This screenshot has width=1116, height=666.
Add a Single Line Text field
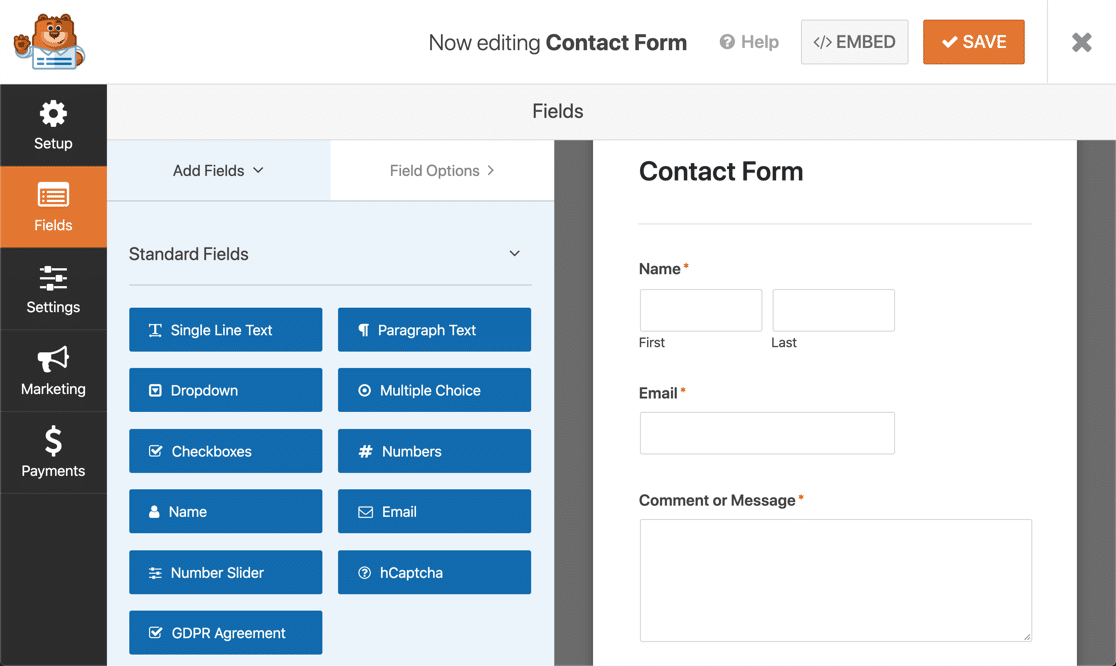click(x=225, y=329)
